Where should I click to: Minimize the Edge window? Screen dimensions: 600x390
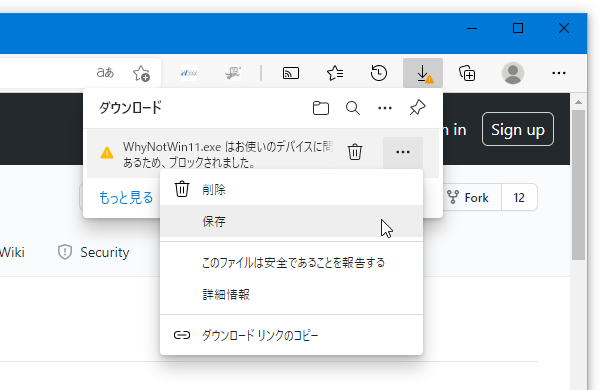[472, 28]
